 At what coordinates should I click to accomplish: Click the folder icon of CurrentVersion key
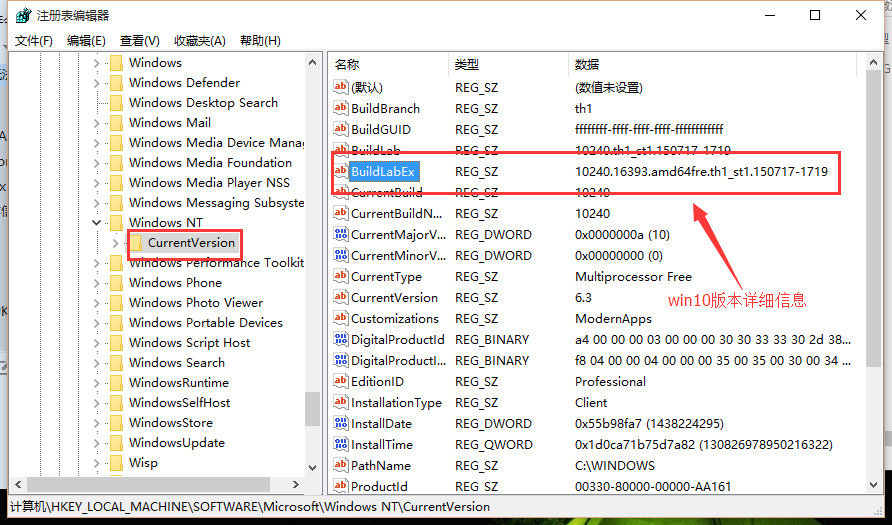135,243
